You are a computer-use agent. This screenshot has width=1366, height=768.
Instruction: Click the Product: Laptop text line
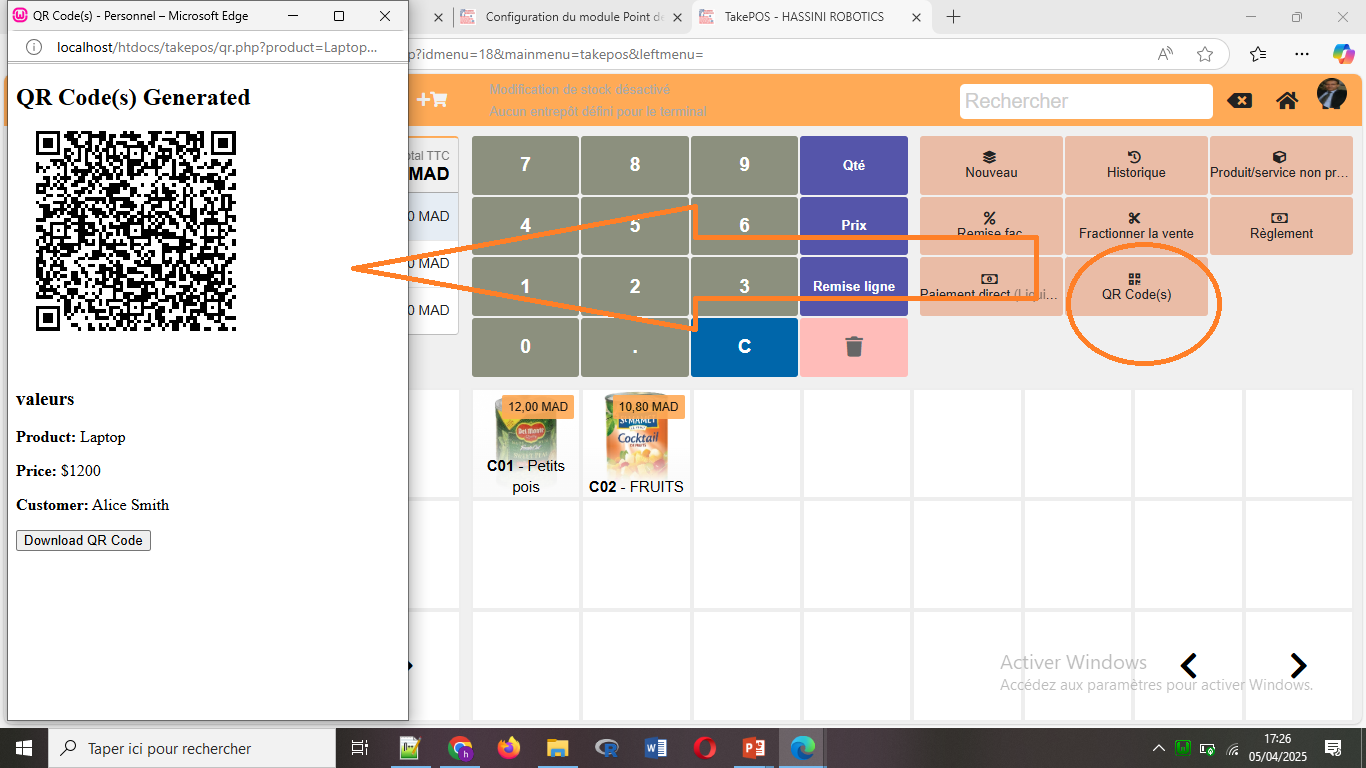click(x=71, y=437)
